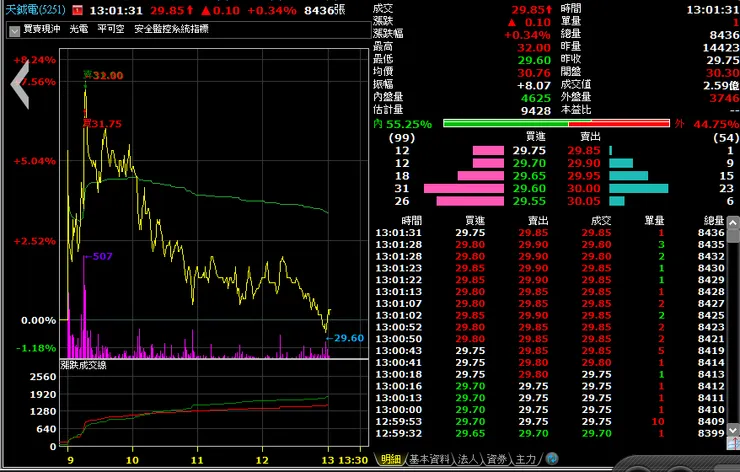The width and height of the screenshot is (740, 472).
Task: Click the pink bid volume bar at 29.60
Action: (x=464, y=188)
